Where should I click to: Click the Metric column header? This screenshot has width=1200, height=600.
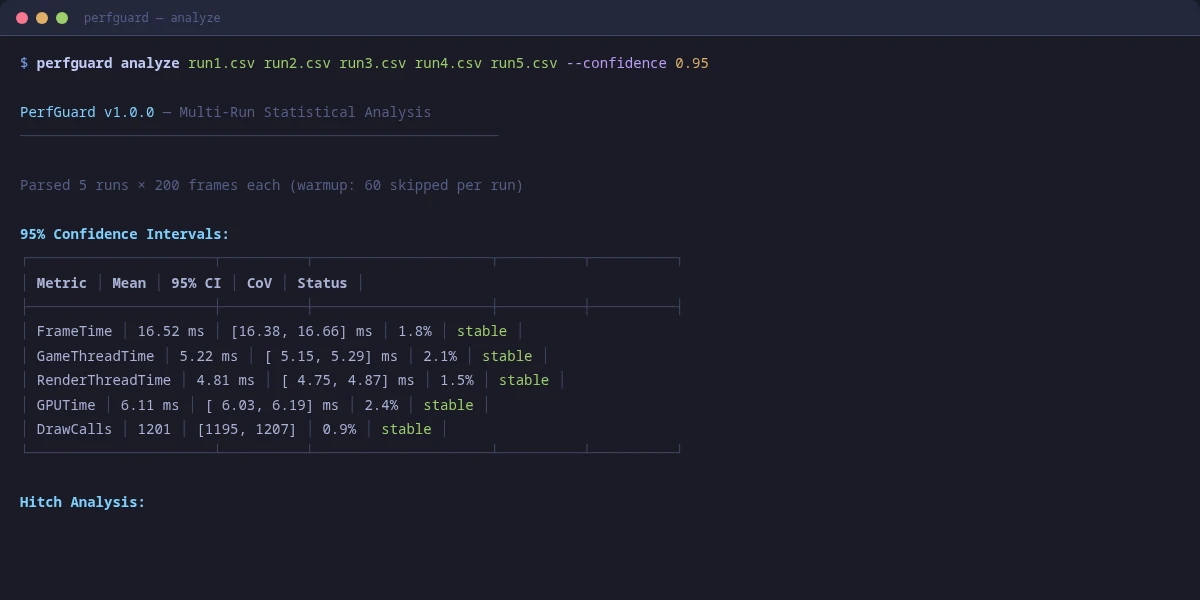(x=61, y=283)
